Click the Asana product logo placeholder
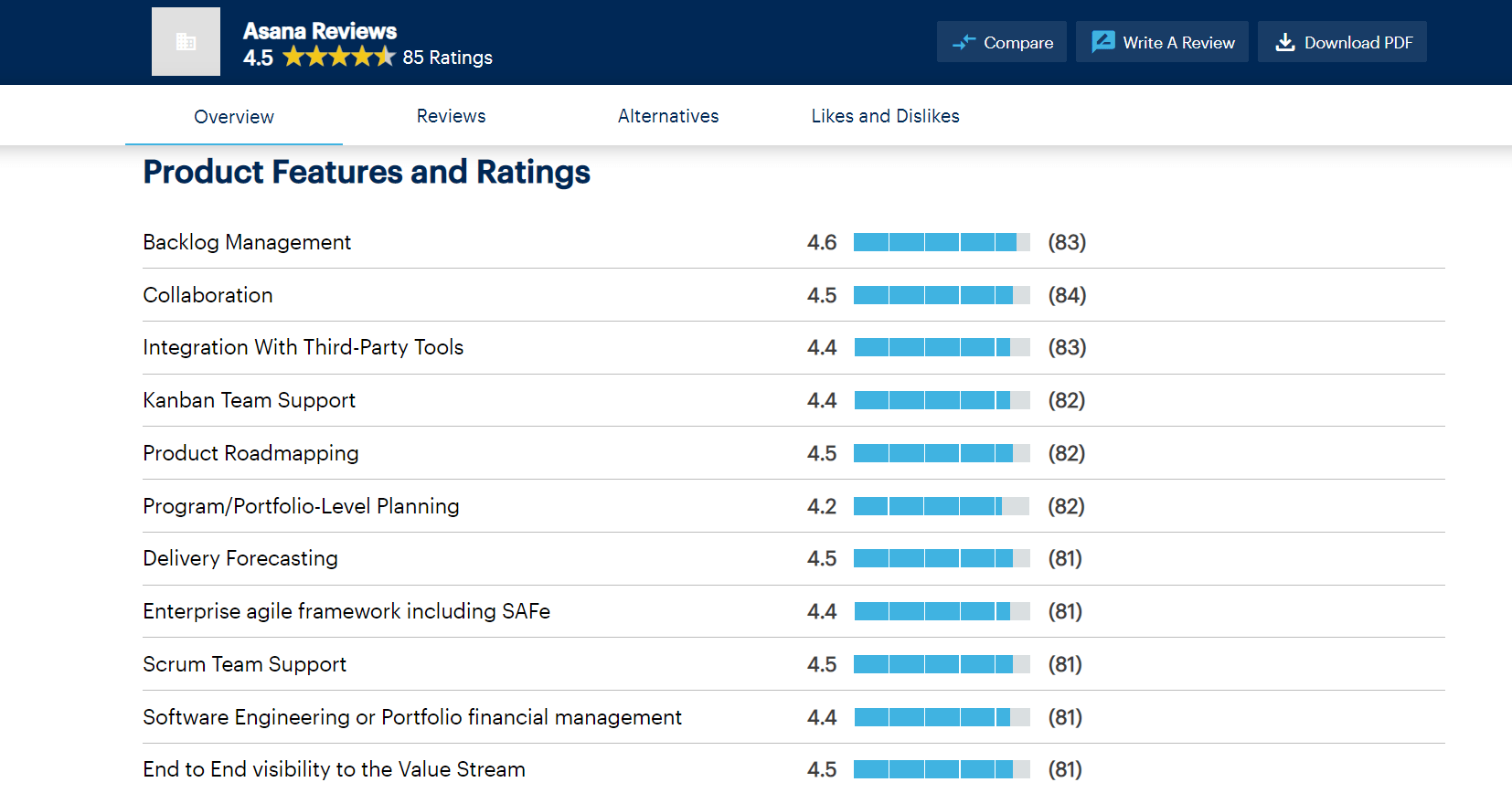Viewport: 1512px width, 793px height. pyautogui.click(x=186, y=42)
